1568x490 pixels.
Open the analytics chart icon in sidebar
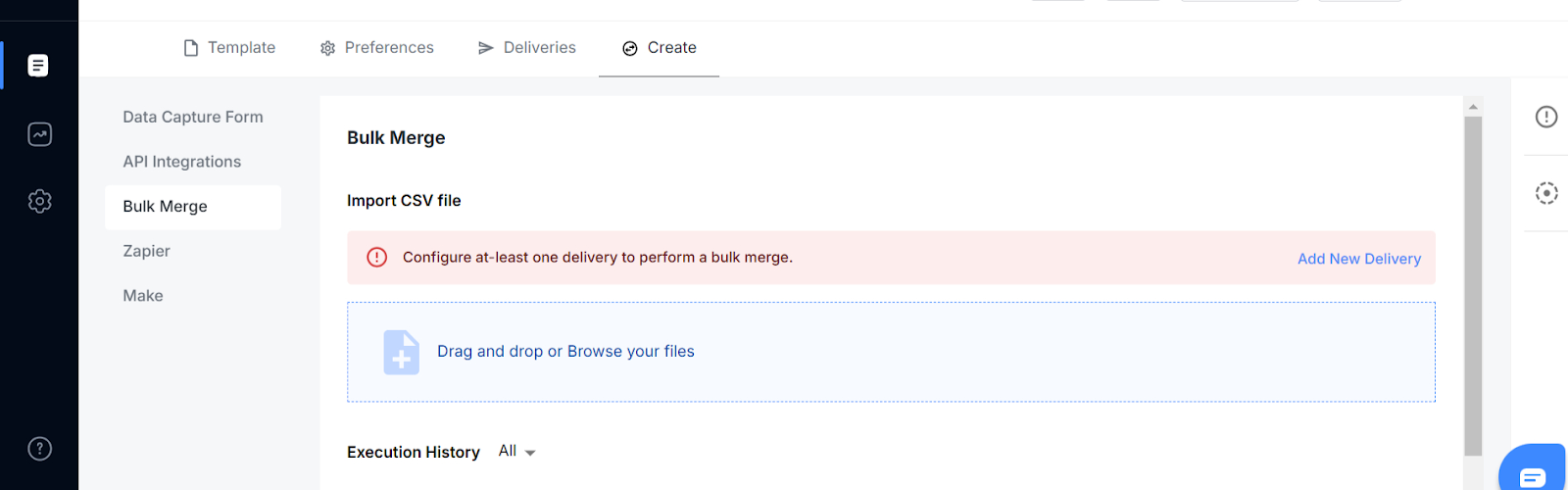pos(39,134)
